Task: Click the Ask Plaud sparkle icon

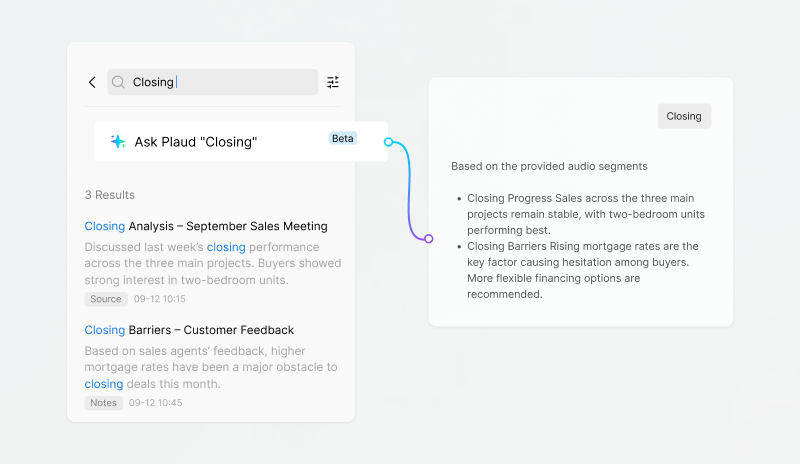Action: (x=118, y=142)
